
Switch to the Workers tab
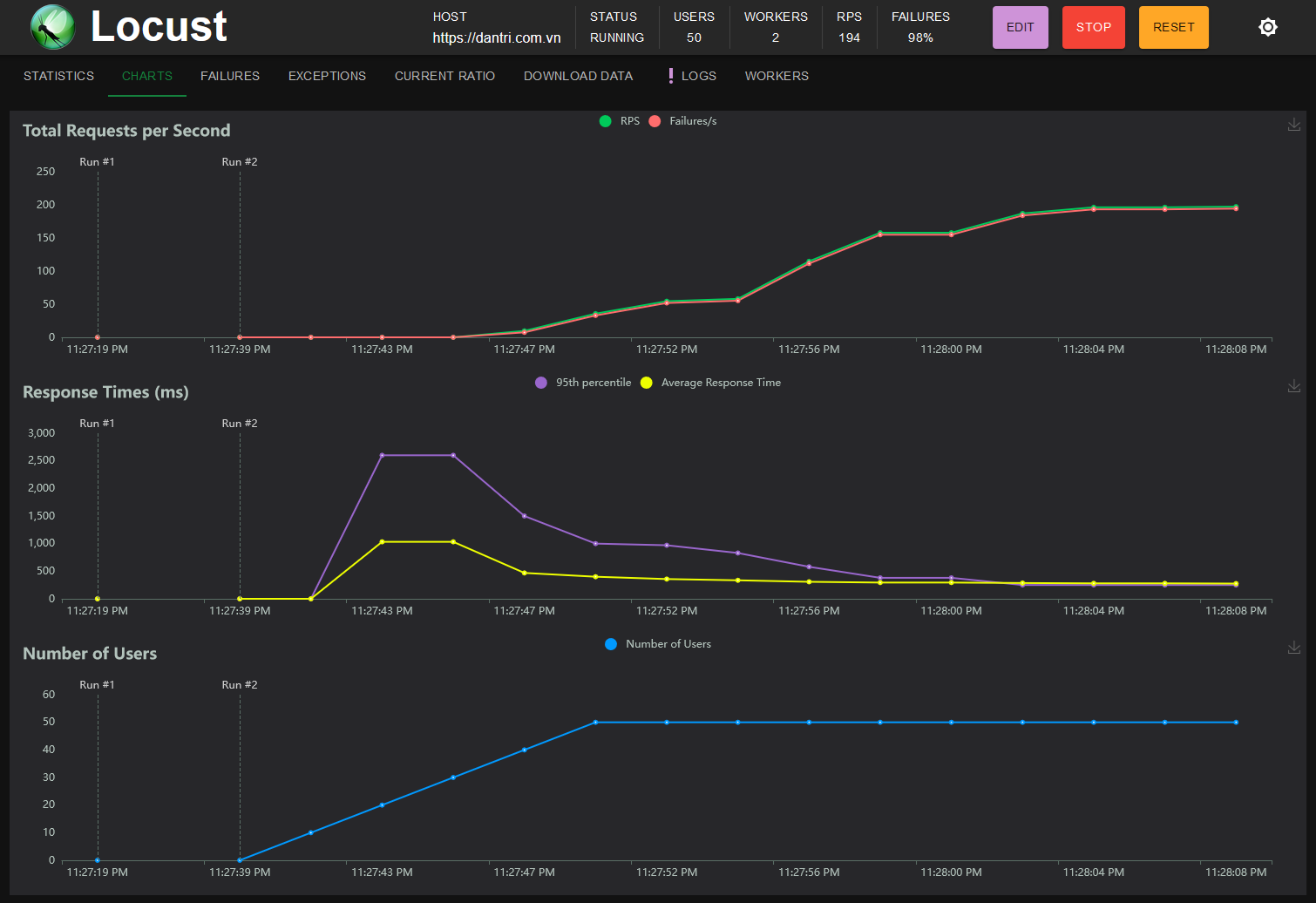coord(777,76)
